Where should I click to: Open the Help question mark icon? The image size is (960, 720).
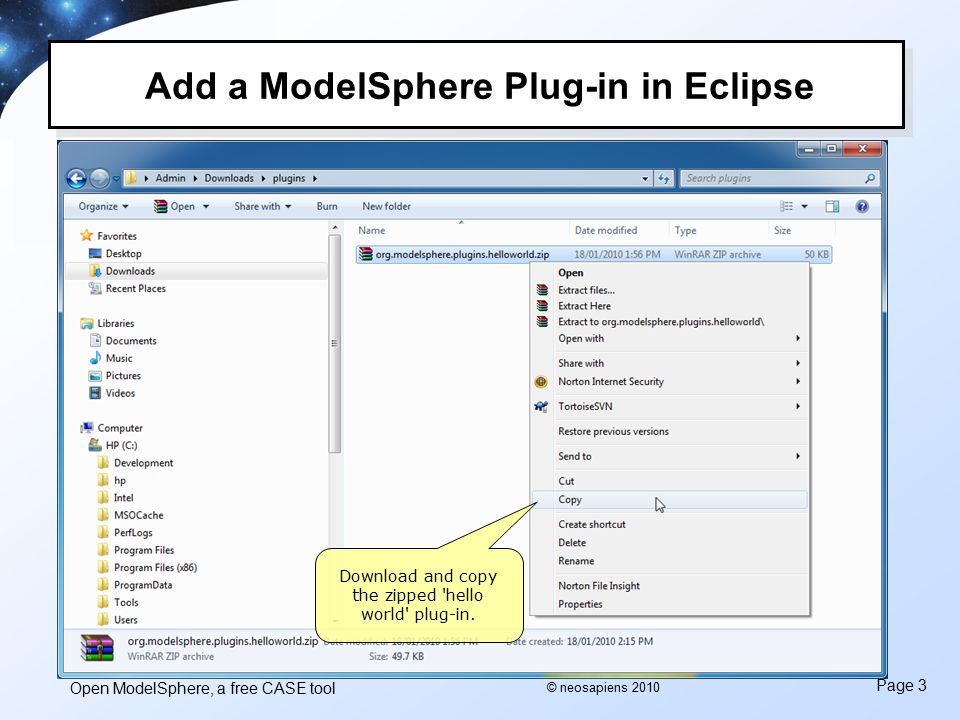pos(862,206)
